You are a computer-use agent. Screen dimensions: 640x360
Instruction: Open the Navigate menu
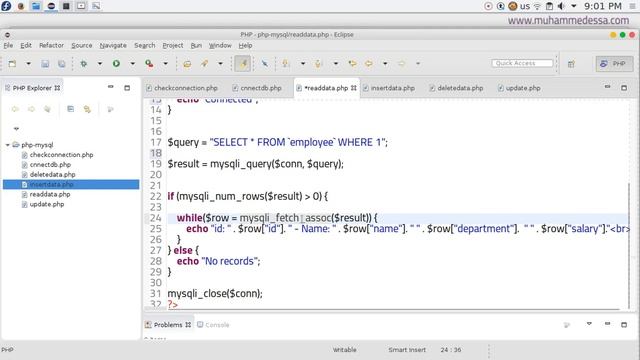[113, 45]
